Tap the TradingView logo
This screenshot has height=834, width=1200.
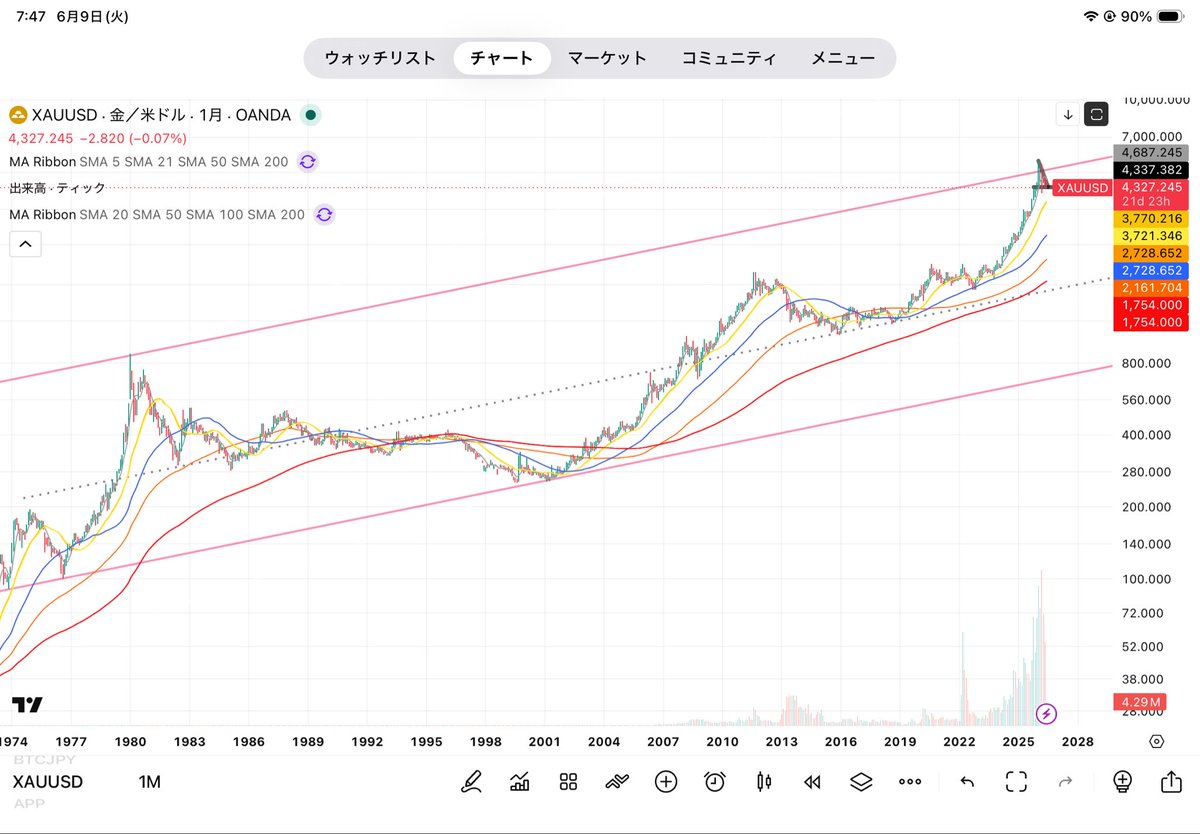pos(27,704)
